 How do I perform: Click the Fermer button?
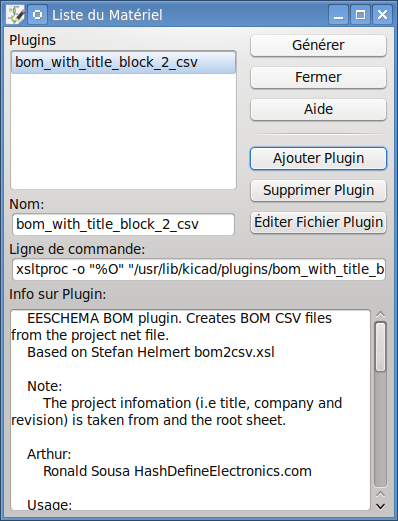point(318,77)
